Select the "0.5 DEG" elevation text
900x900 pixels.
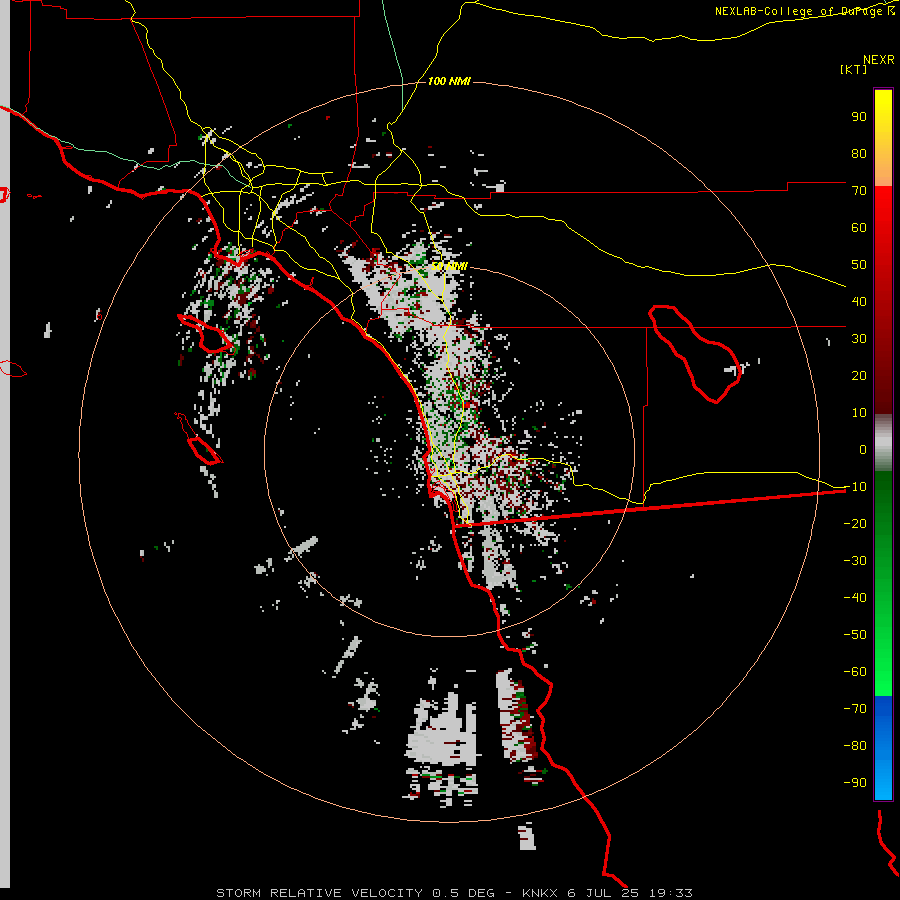463,893
